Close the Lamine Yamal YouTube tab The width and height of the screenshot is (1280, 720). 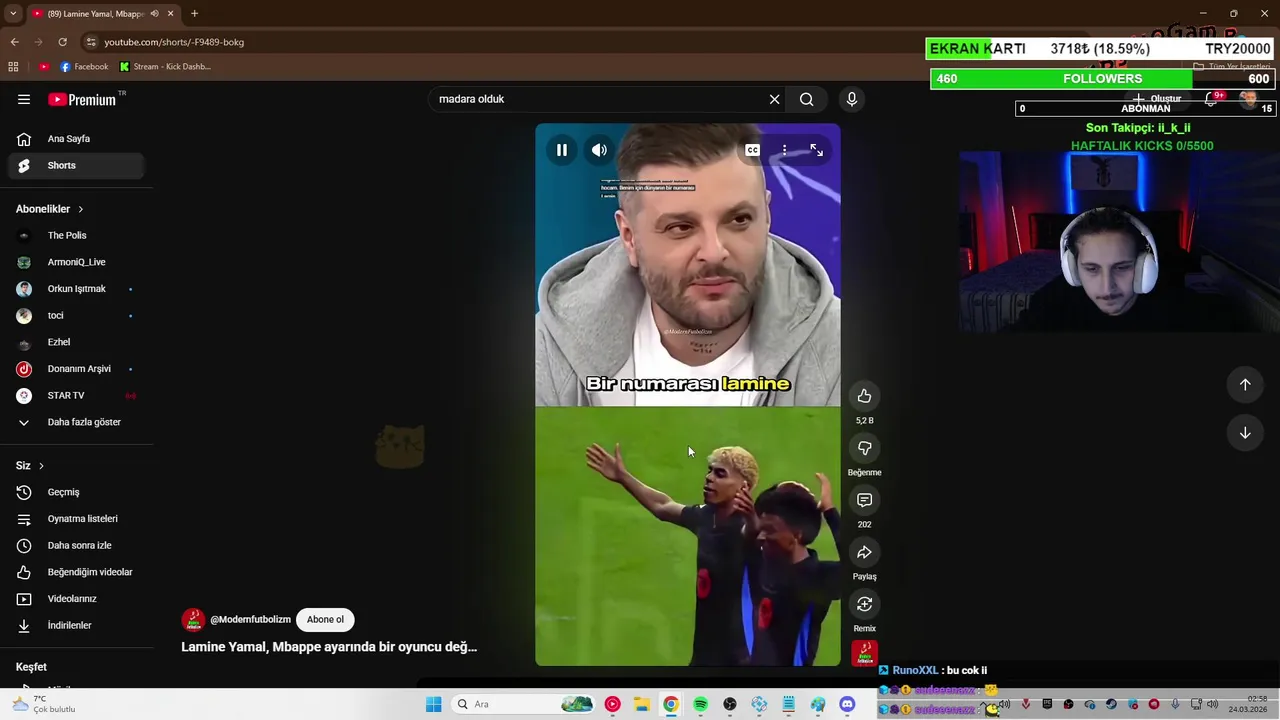click(170, 13)
